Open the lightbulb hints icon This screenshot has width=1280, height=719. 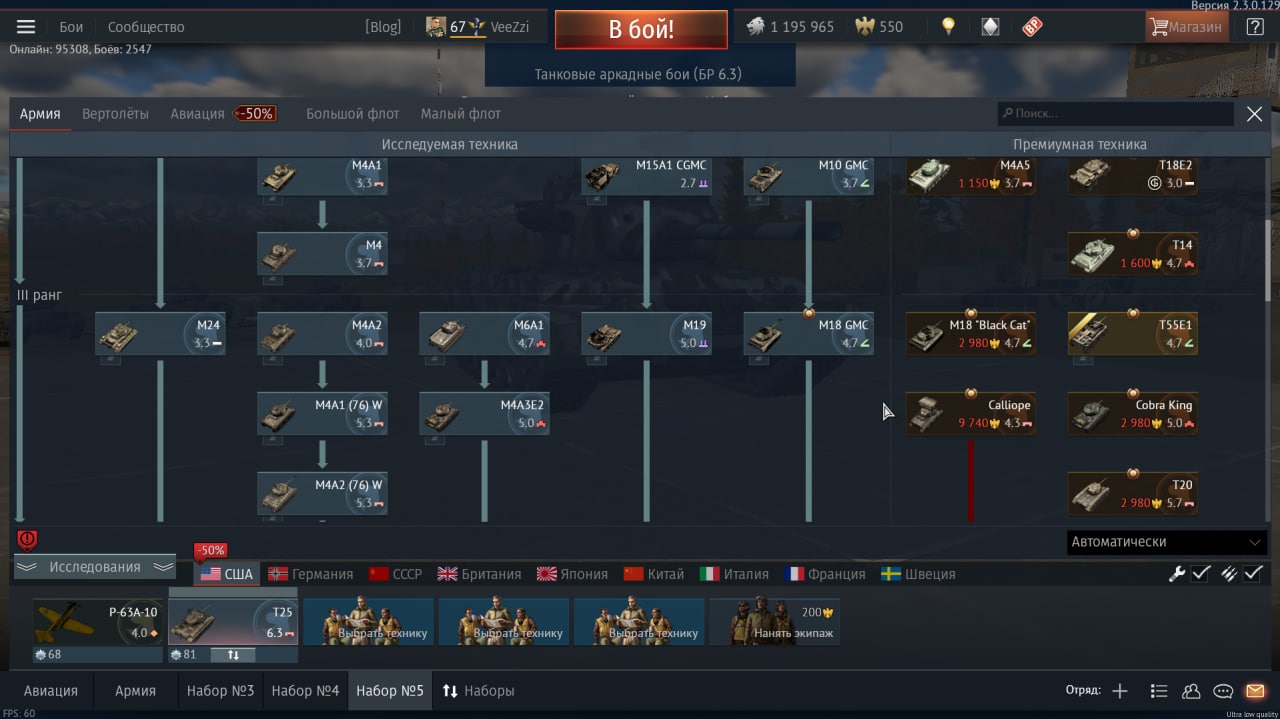[948, 27]
